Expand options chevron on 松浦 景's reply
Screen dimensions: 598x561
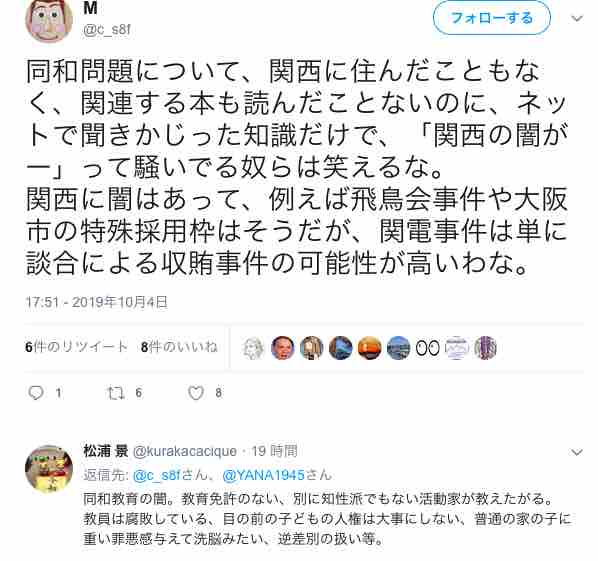point(577,452)
